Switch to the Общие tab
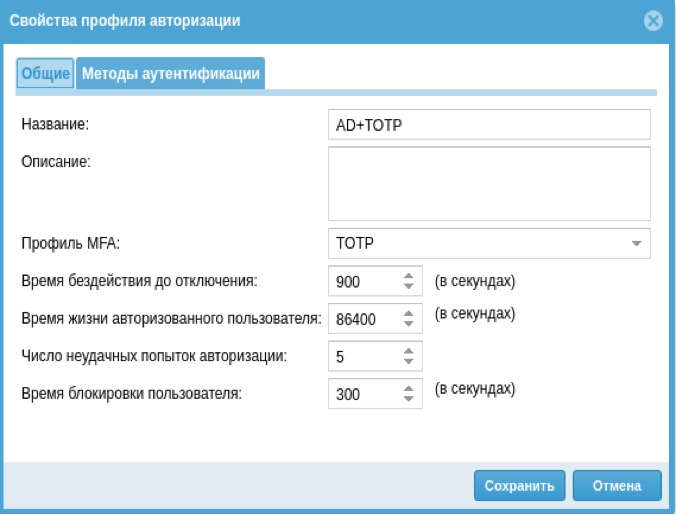Screen dimensions: 676x514 pos(45,73)
